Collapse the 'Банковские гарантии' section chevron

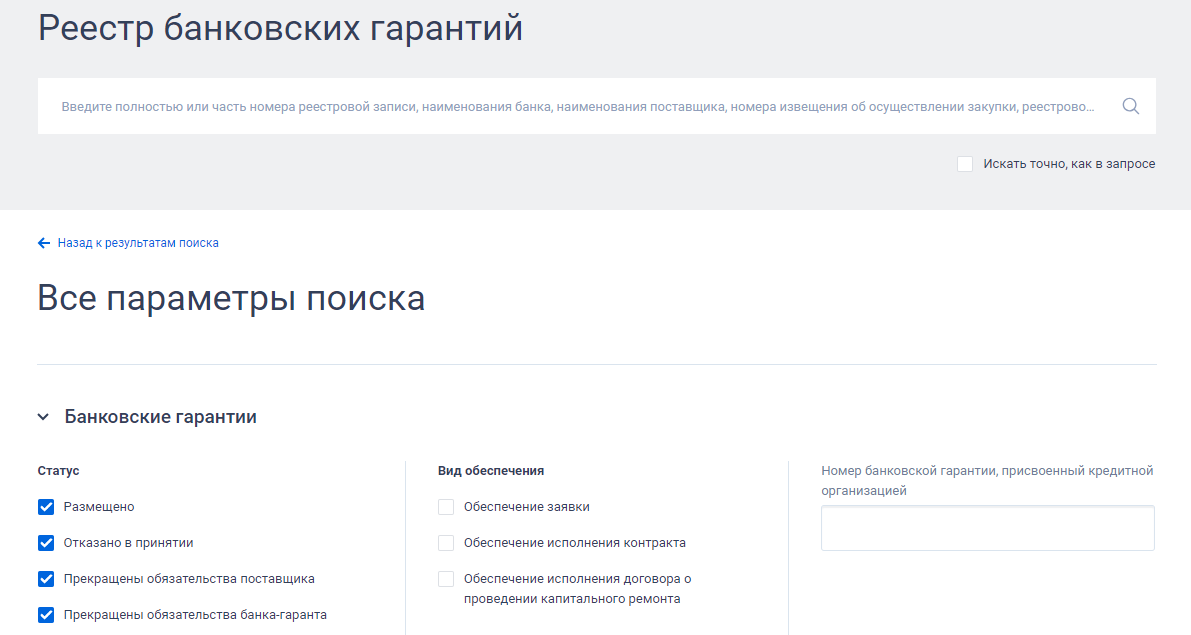pos(43,417)
